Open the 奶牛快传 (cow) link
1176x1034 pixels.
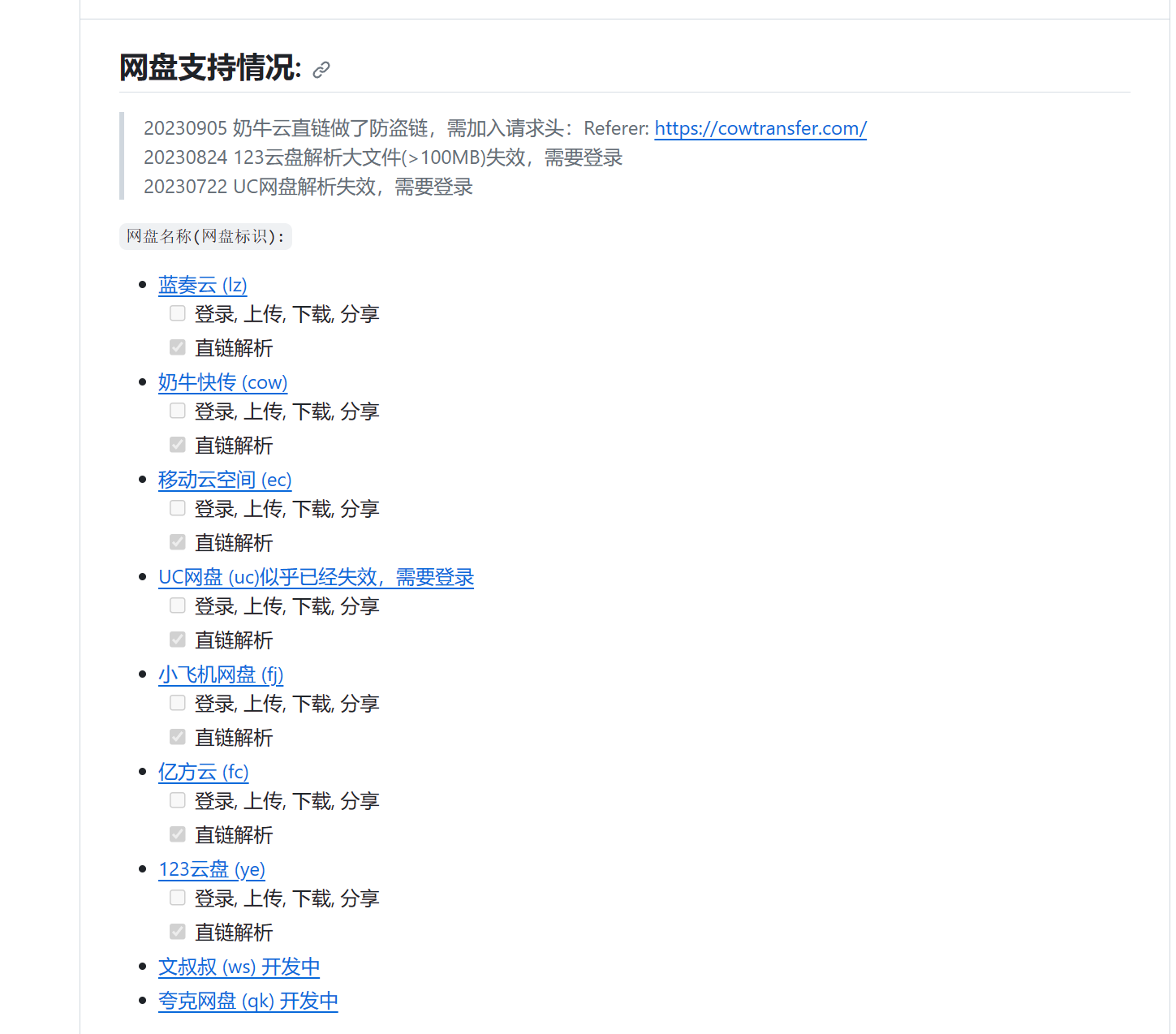tap(222, 382)
